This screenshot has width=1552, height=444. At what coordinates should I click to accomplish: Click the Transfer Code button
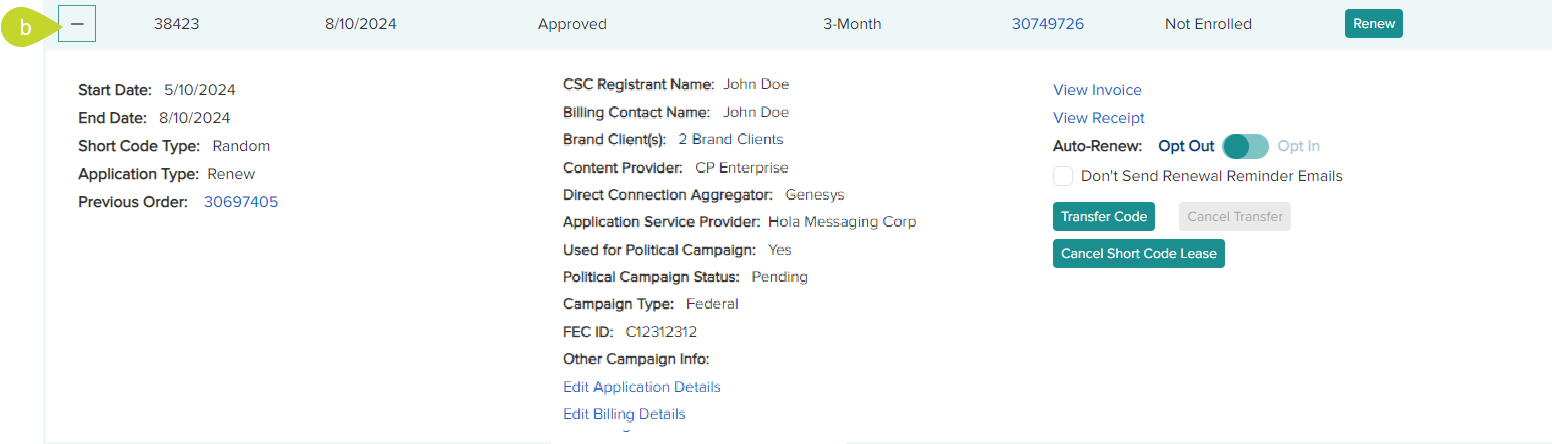1103,216
